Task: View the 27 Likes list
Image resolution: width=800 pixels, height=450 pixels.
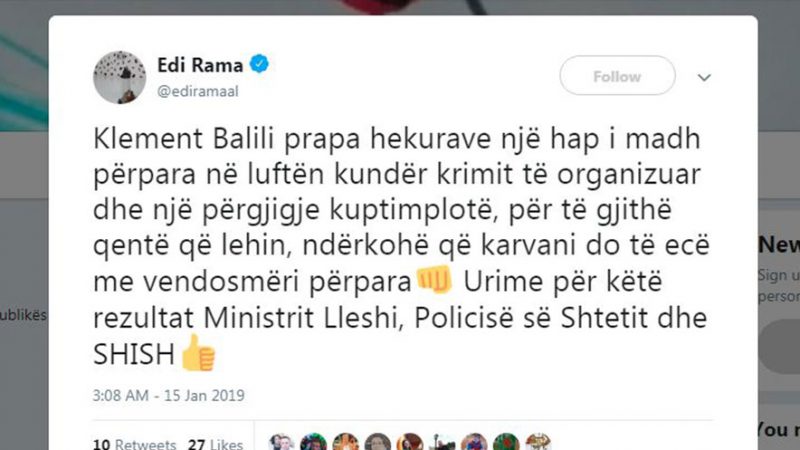Action: [215, 443]
